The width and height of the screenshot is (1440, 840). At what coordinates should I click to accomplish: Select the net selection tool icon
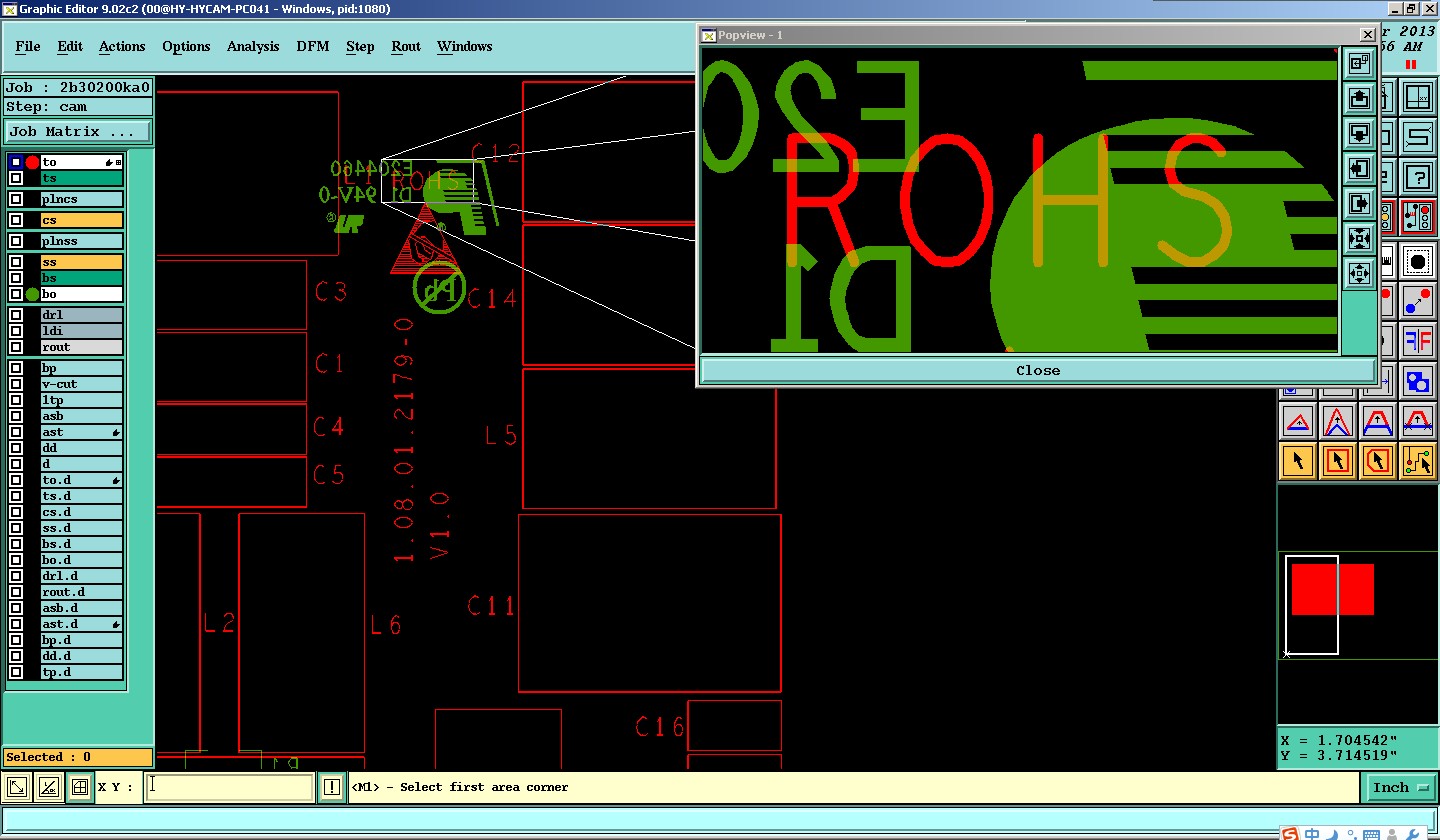1418,461
